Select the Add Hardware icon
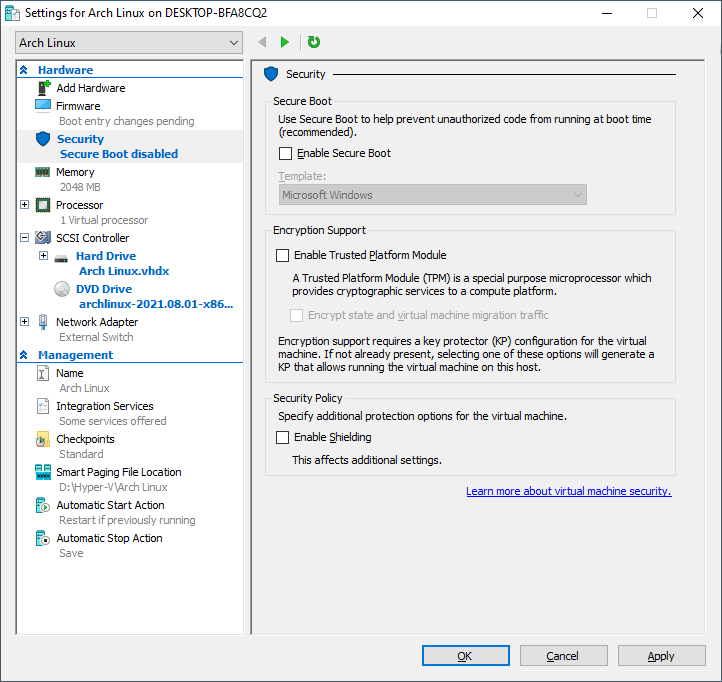722x682 pixels. [43, 88]
